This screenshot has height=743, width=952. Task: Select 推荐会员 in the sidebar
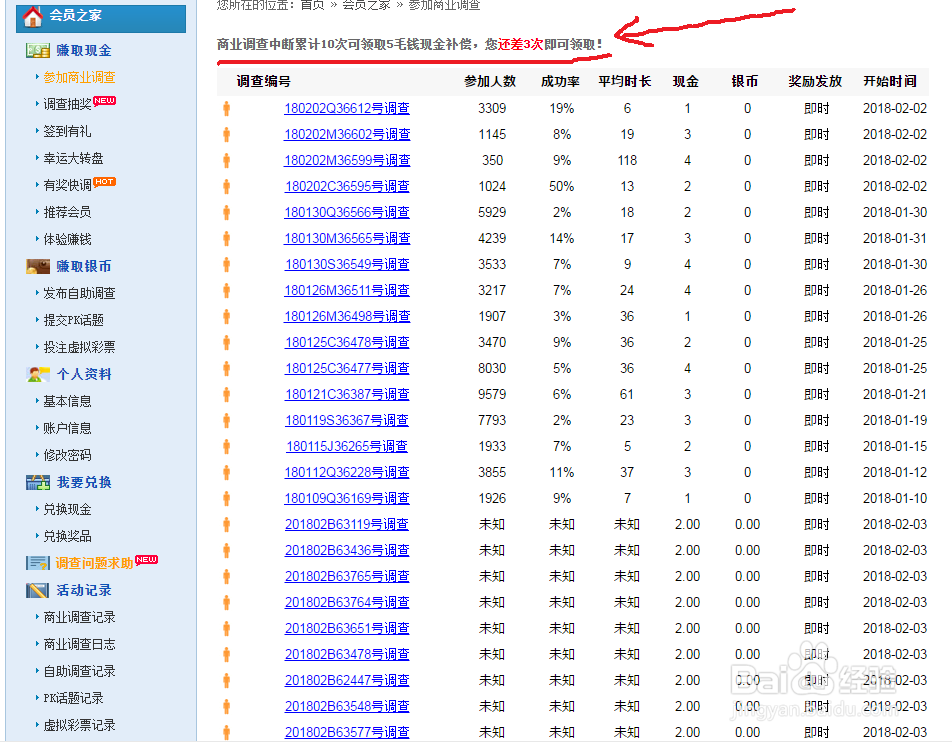pyautogui.click(x=67, y=212)
